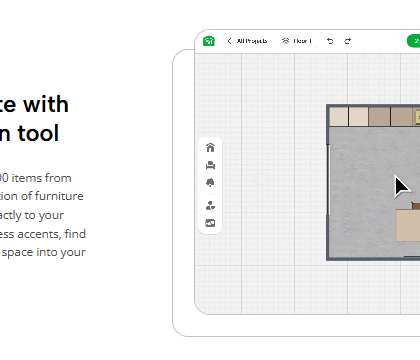Select the fourth tan cabinet unit
This screenshot has height=360, width=420.
tap(401, 117)
